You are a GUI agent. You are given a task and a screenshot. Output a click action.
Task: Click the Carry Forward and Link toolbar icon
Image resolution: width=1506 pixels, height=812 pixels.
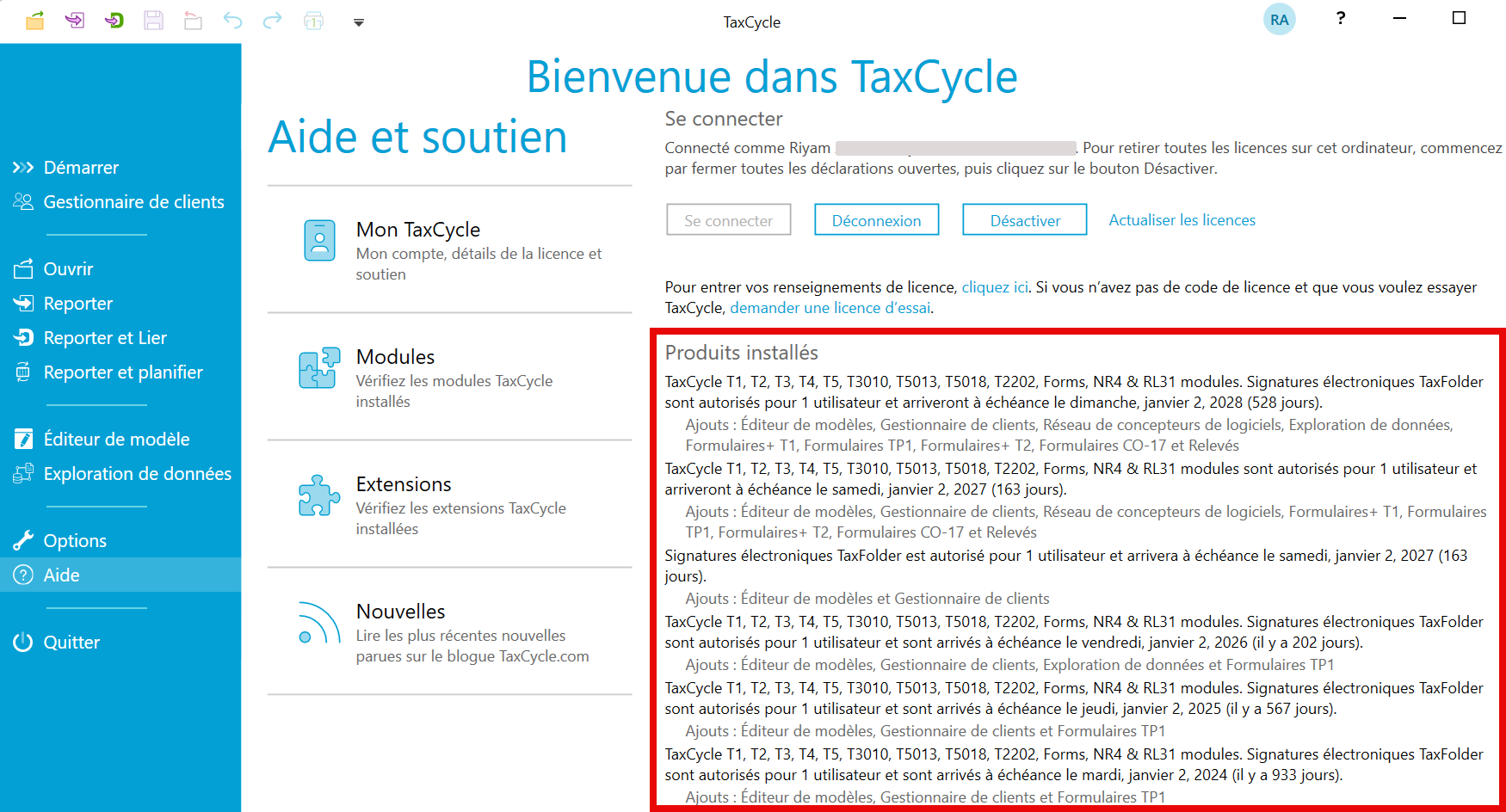click(x=114, y=20)
